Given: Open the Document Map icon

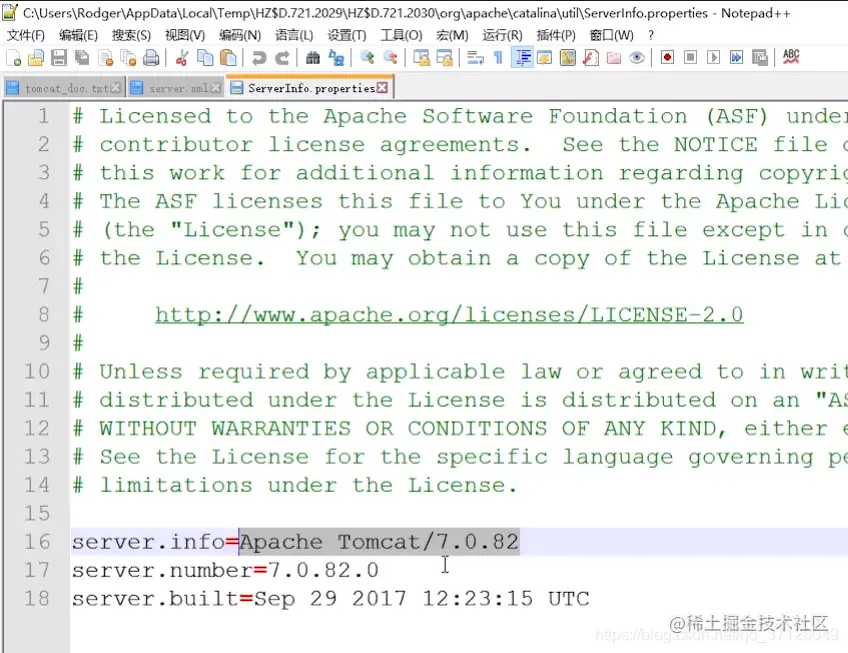Looking at the screenshot, I should coord(568,58).
